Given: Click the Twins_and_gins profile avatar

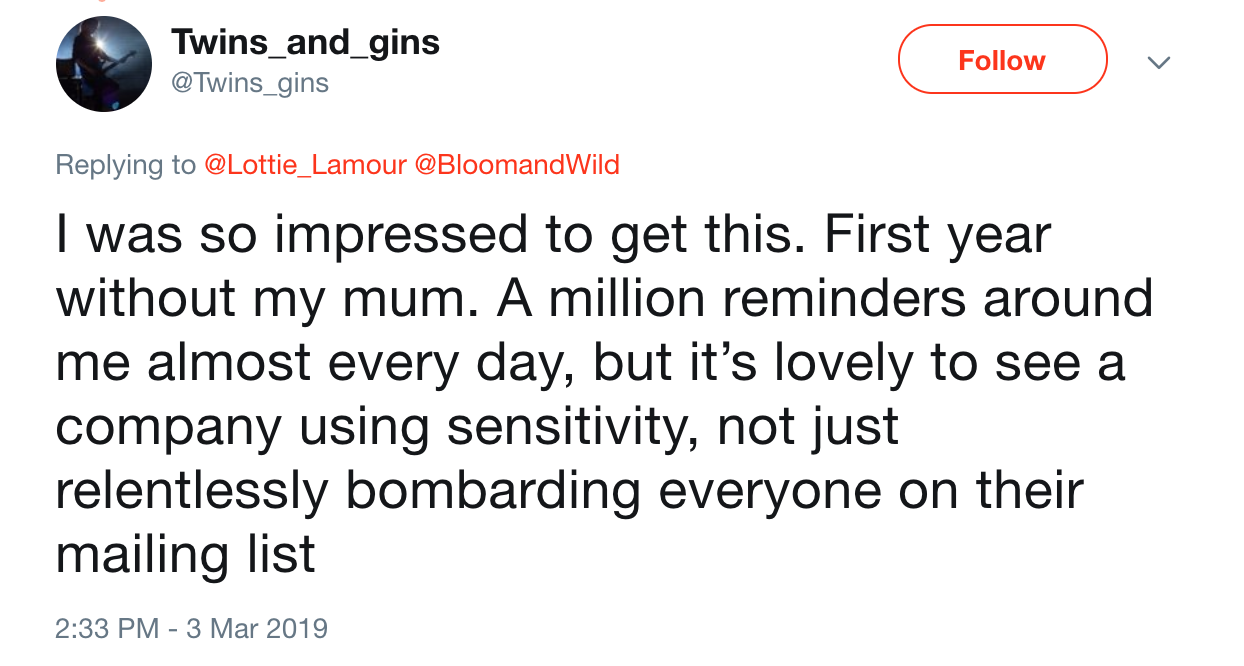Looking at the screenshot, I should pyautogui.click(x=103, y=65).
